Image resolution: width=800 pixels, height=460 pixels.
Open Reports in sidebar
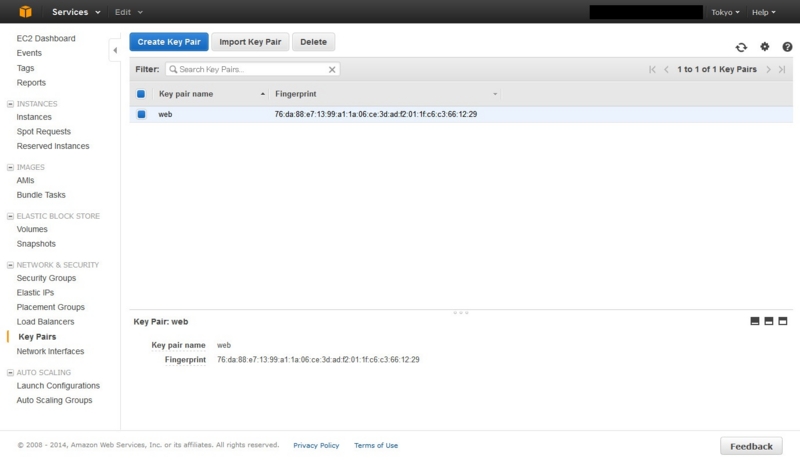click(x=31, y=83)
